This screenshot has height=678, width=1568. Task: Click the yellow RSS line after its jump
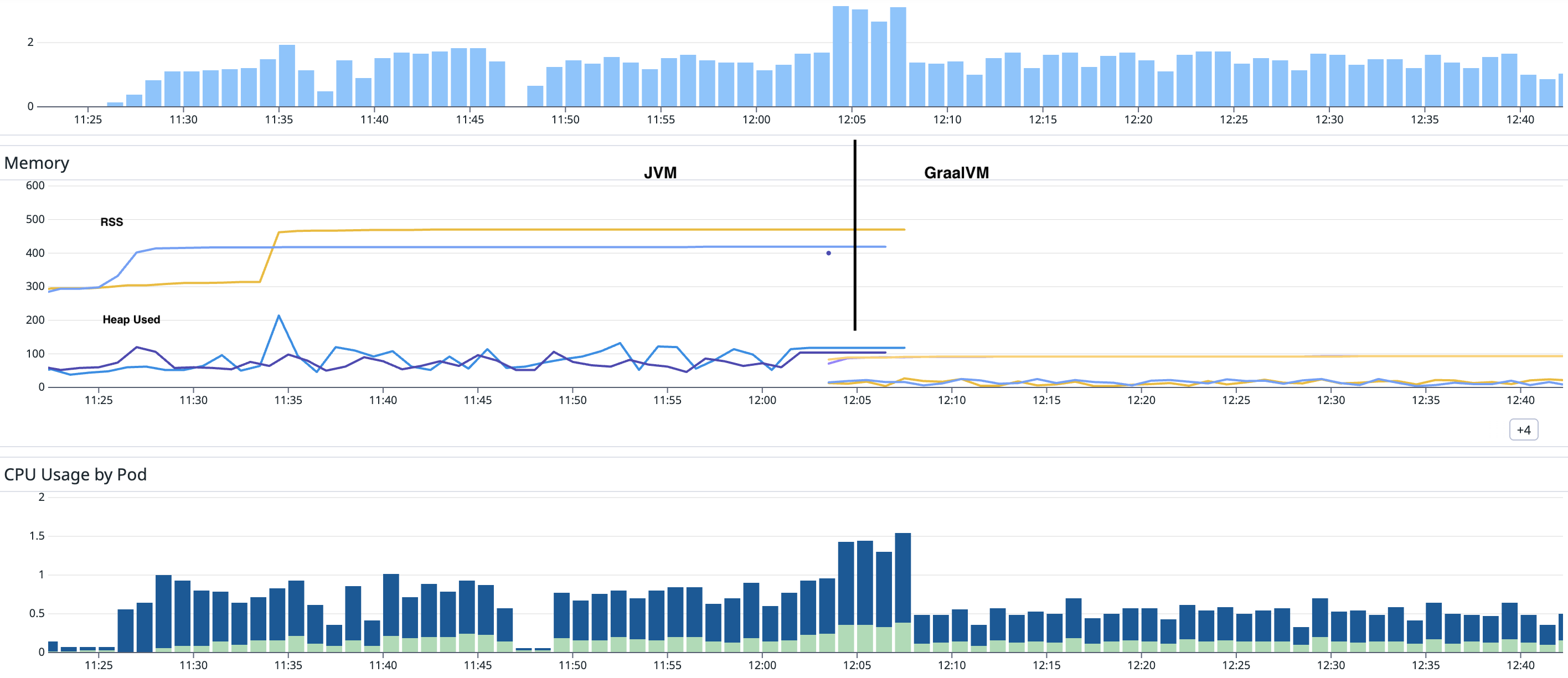point(487,231)
